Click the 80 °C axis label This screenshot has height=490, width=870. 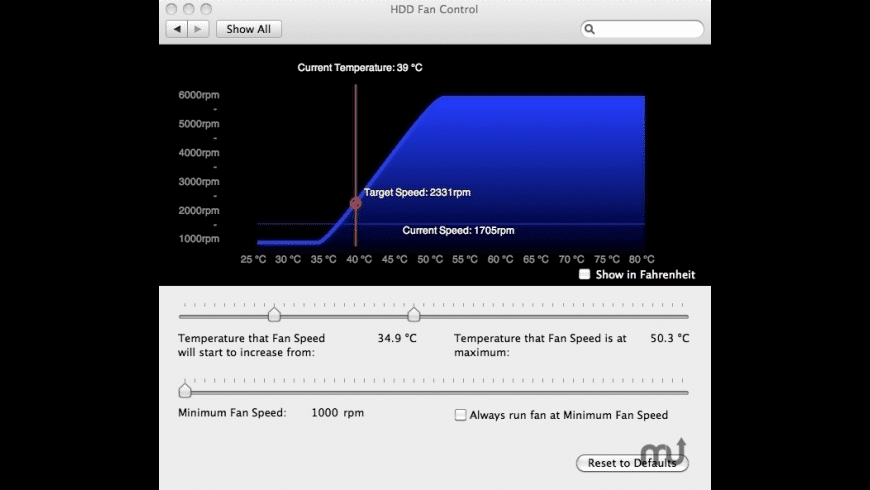pyautogui.click(x=641, y=259)
